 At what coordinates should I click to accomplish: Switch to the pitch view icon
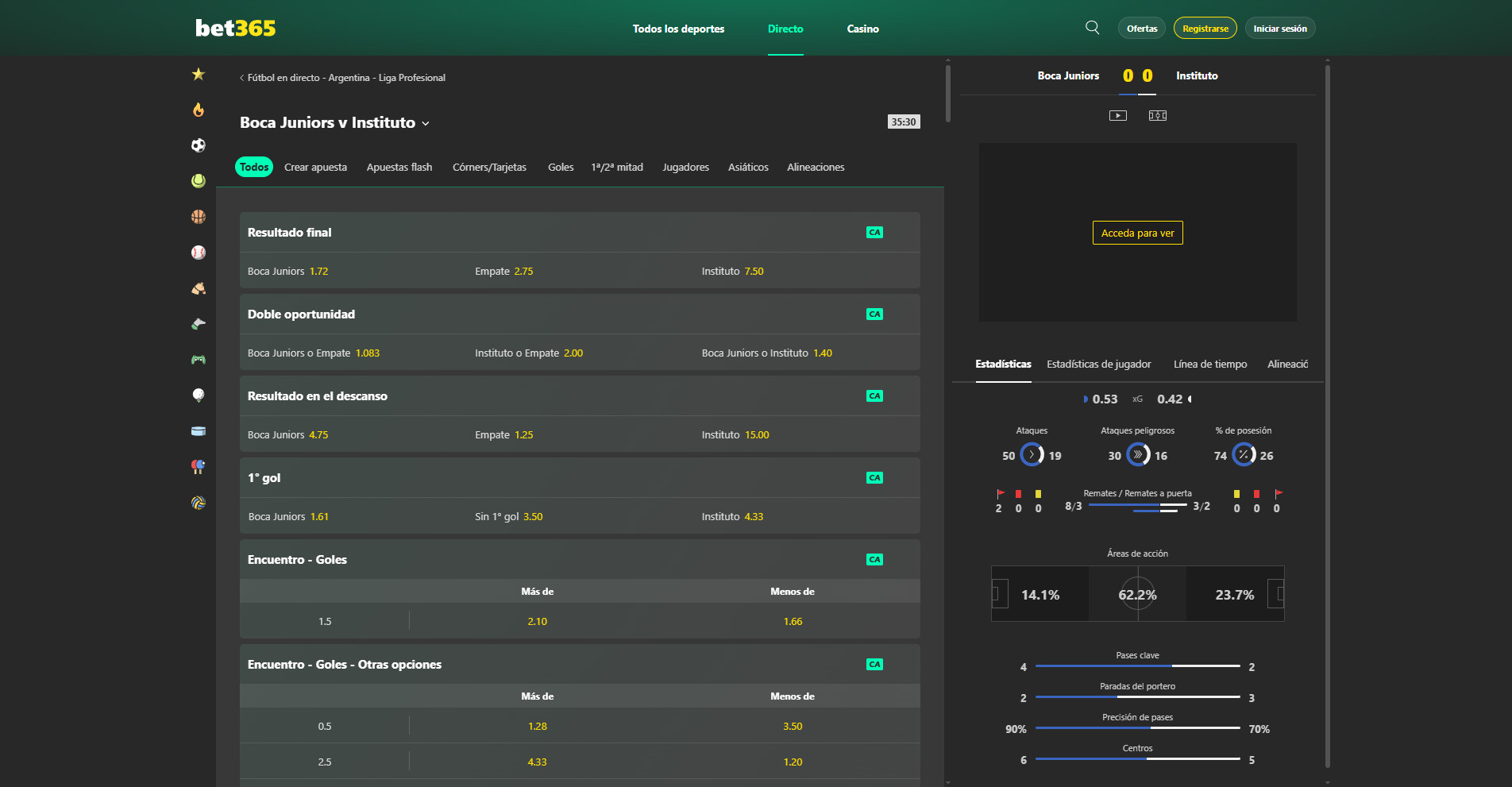click(x=1158, y=116)
